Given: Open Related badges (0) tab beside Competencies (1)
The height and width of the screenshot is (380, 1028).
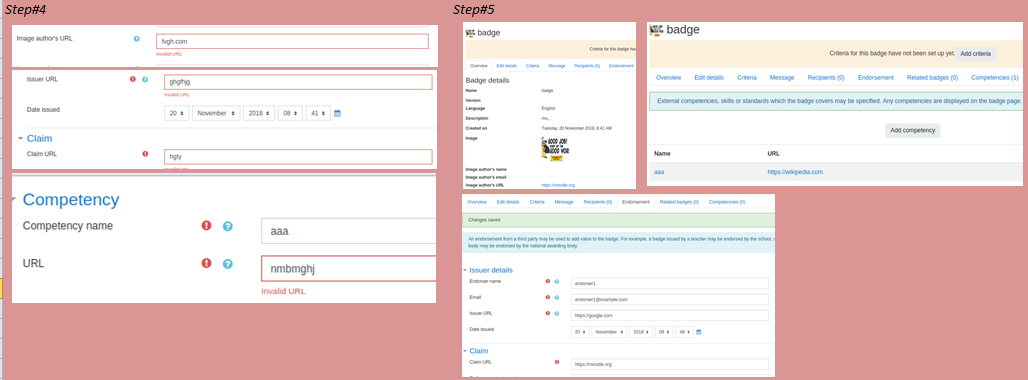Looking at the screenshot, I should pos(932,77).
